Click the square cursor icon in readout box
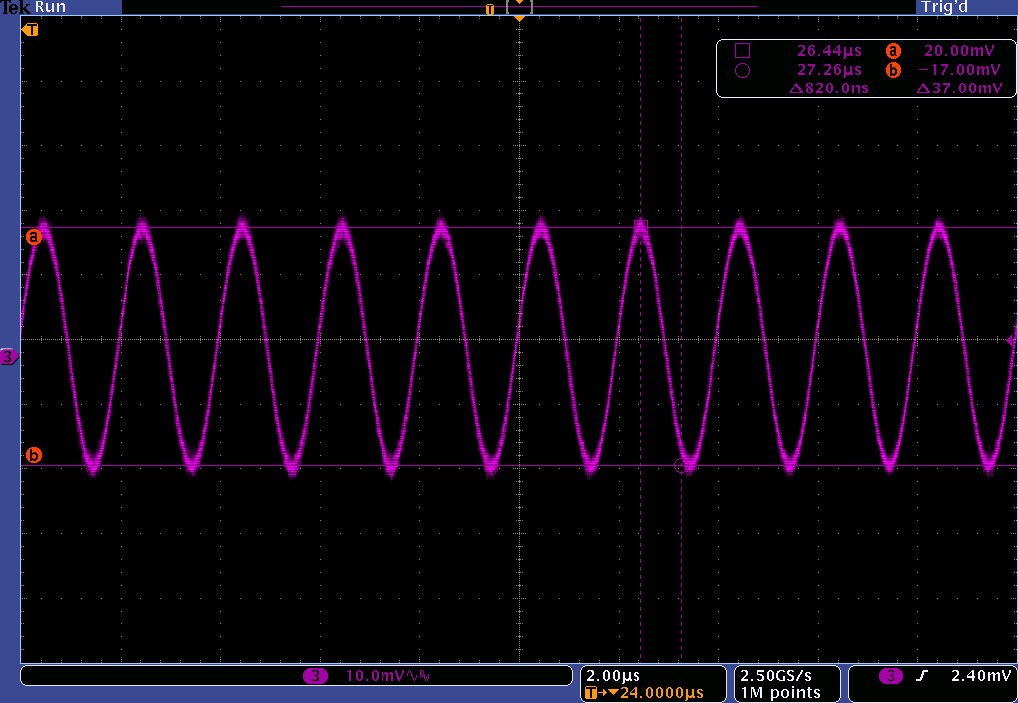The height and width of the screenshot is (703, 1018). click(x=742, y=50)
